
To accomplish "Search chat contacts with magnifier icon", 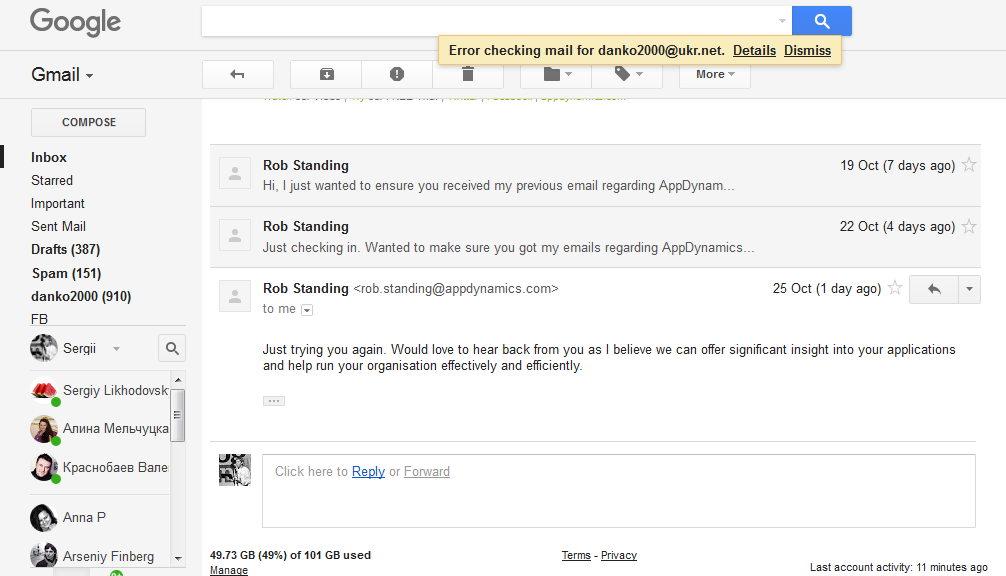I will (172, 348).
